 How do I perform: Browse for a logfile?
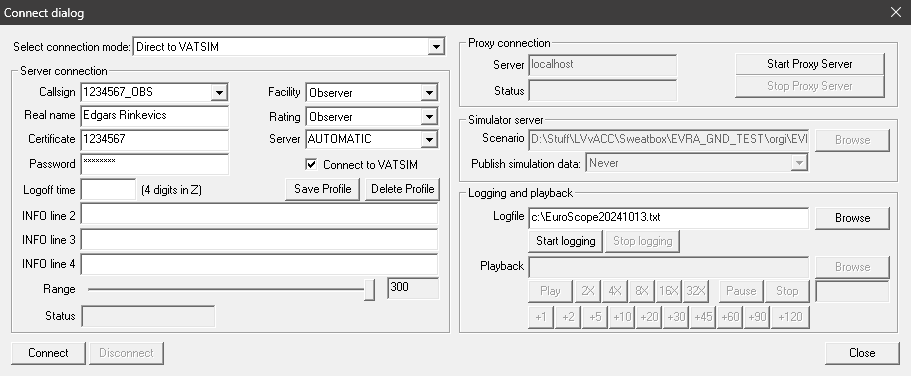click(x=852, y=219)
